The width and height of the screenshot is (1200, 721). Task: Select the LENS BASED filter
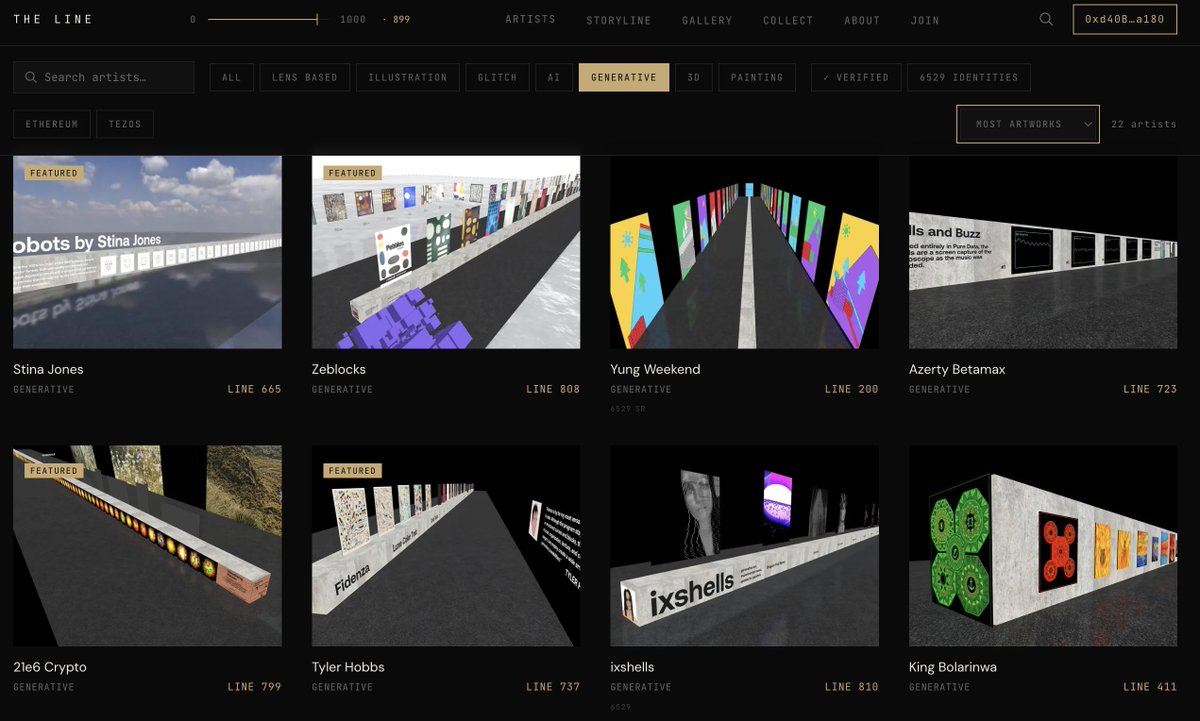click(305, 77)
